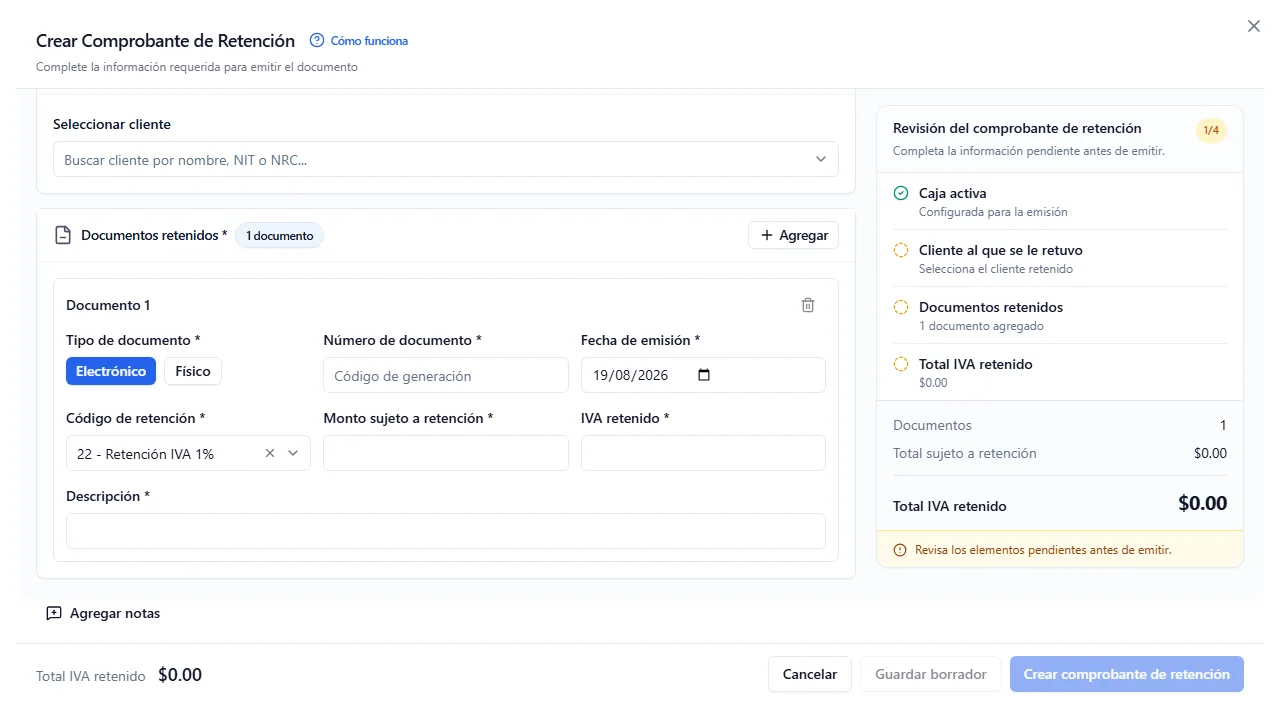Image resolution: width=1280 pixels, height=720 pixels.
Task: Click the pending circle next to Total IVA retenido
Action: 901,365
